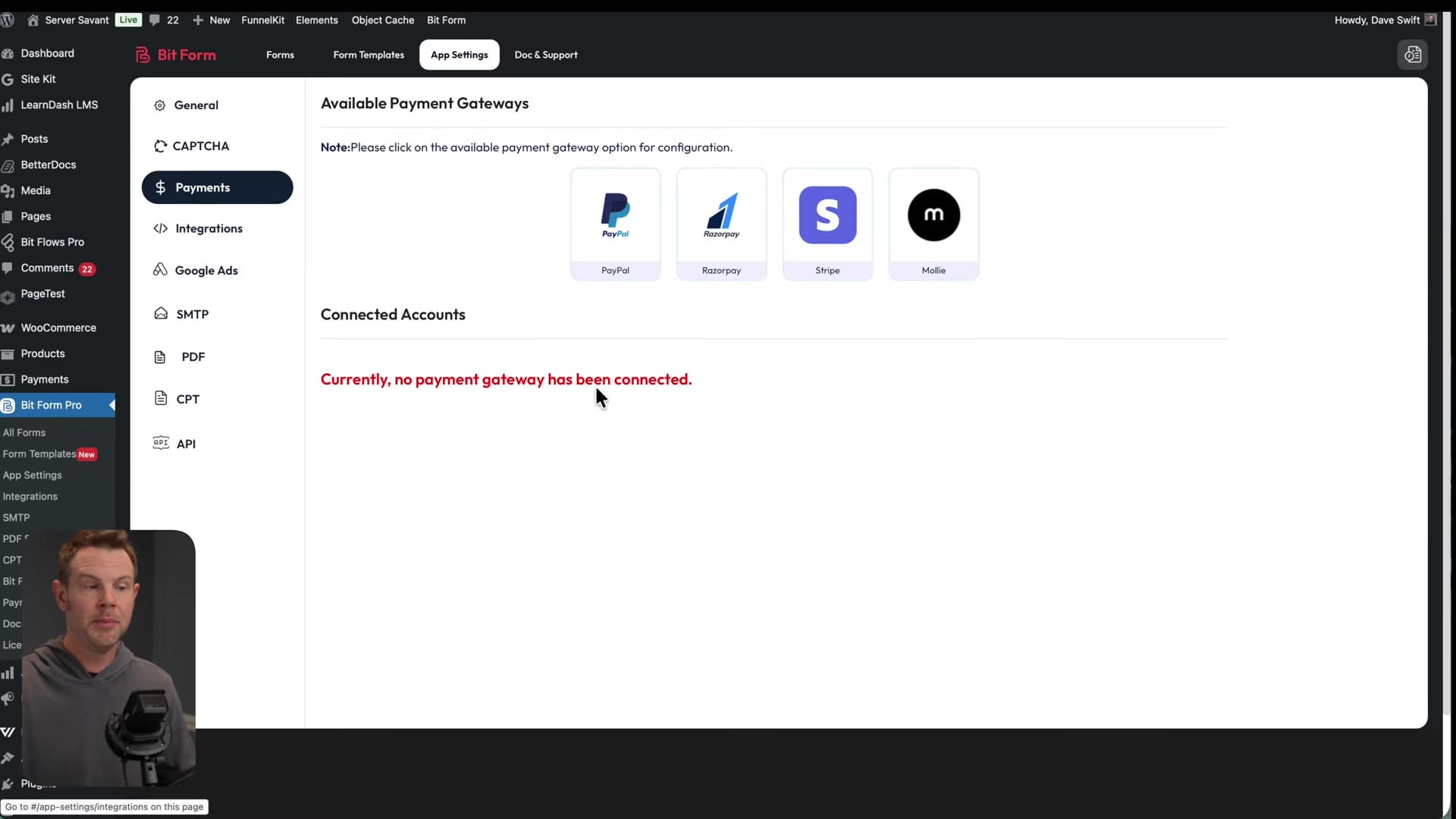Switch to the Forms tab
The image size is (1456, 819).
coord(280,55)
